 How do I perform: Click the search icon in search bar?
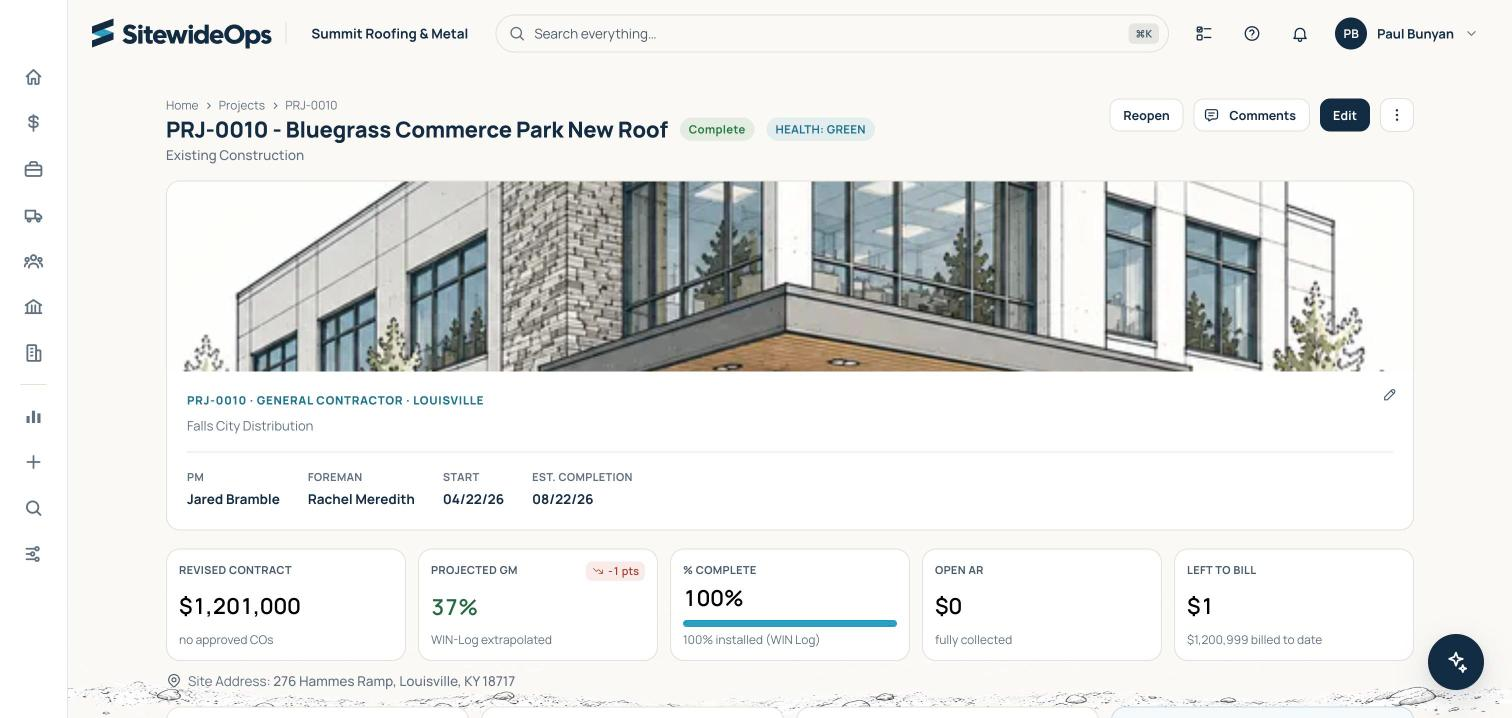coord(517,33)
